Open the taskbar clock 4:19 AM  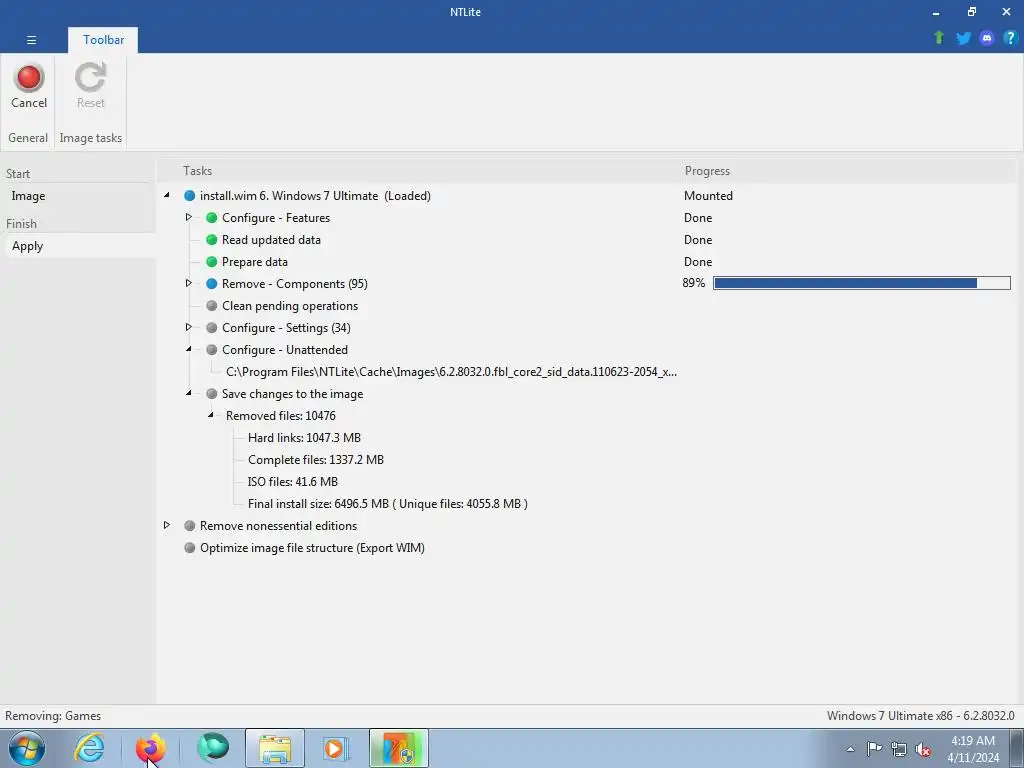[973, 749]
